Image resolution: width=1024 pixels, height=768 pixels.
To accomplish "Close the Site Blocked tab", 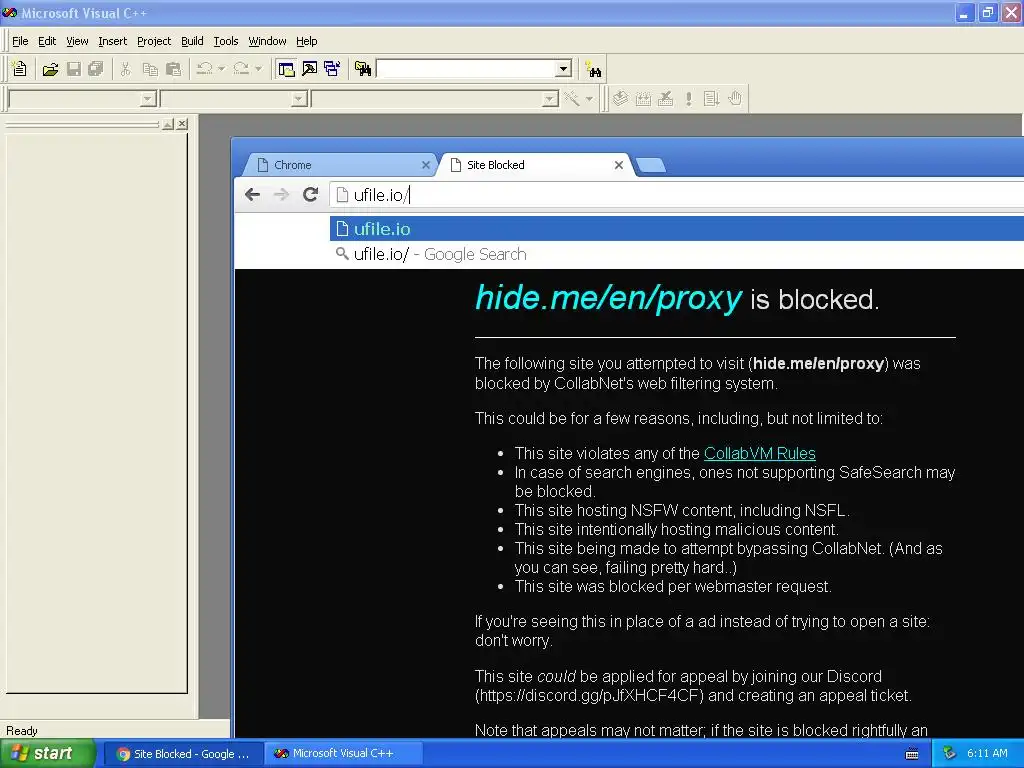I will tap(618, 165).
